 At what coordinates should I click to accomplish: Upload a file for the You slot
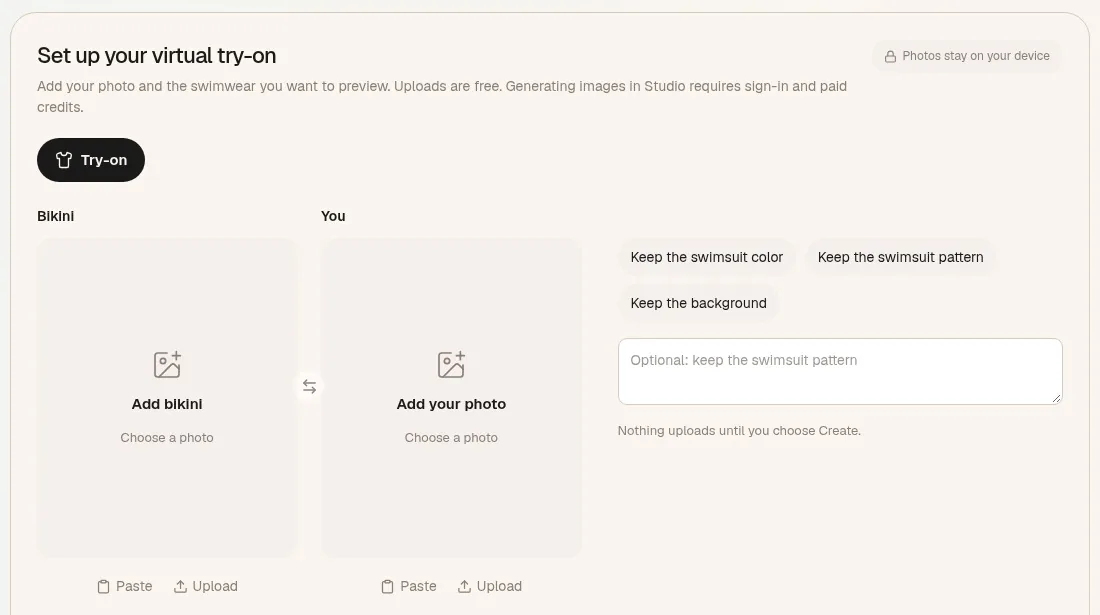[x=490, y=586]
